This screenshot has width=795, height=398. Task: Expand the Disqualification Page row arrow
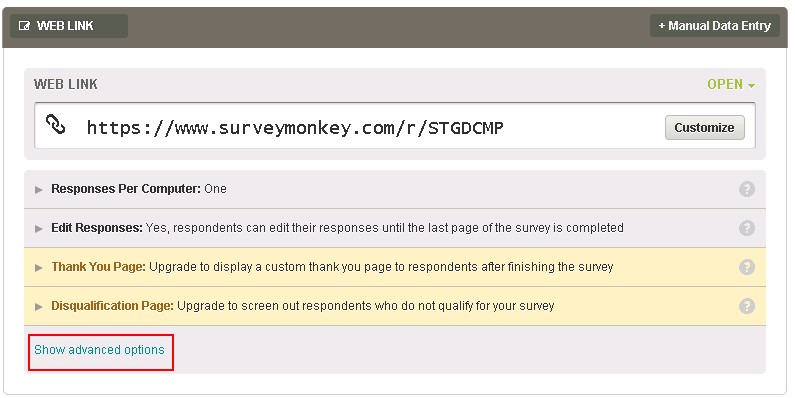39,307
